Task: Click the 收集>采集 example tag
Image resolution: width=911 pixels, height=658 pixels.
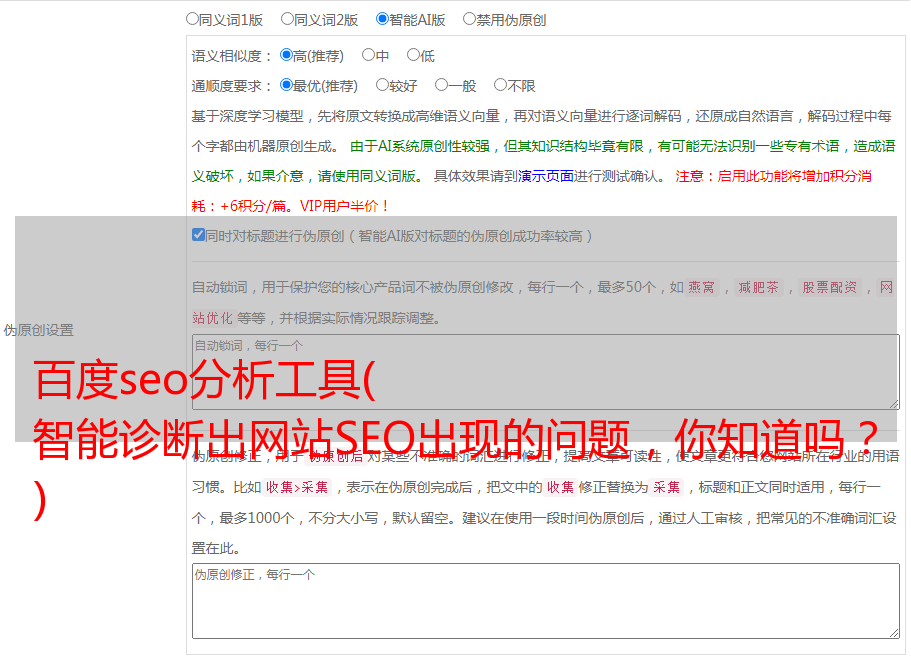Action: (x=297, y=487)
